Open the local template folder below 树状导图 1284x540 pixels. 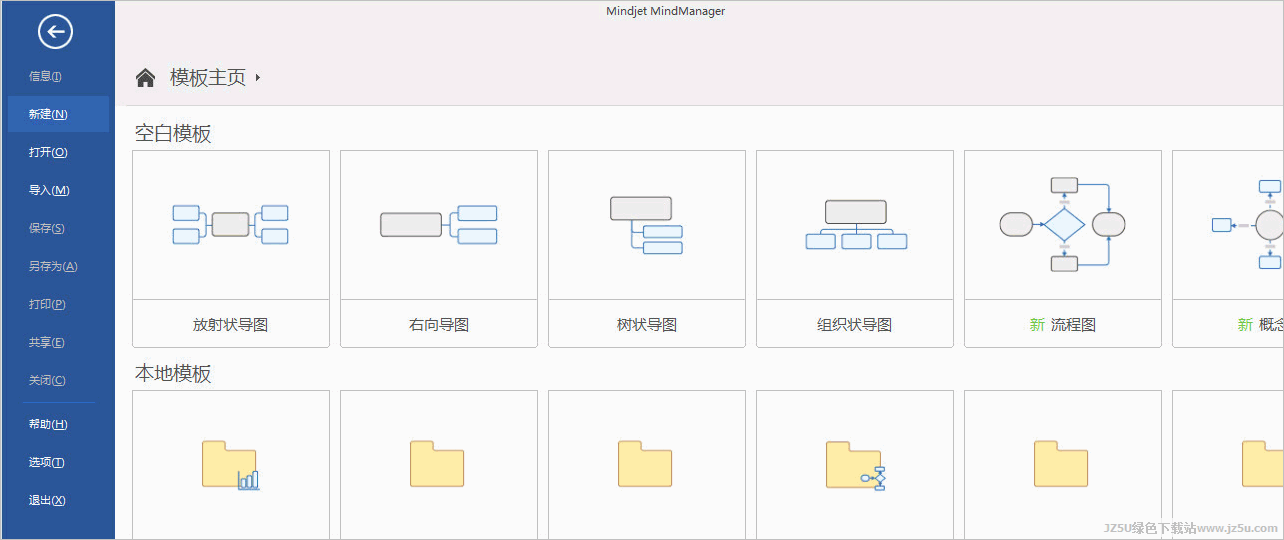[x=645, y=464]
